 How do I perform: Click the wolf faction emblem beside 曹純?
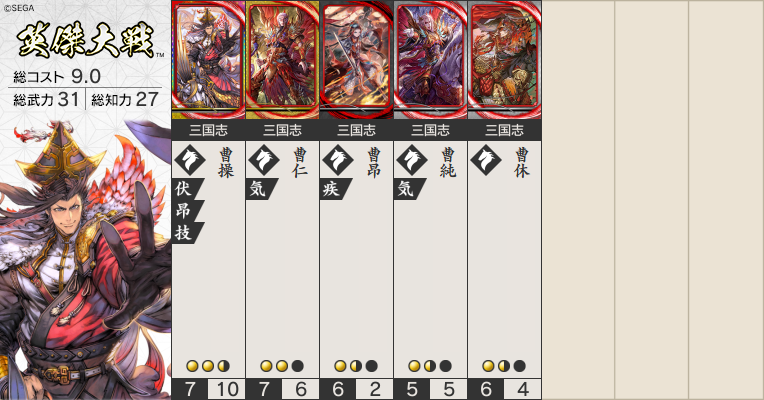pos(412,160)
